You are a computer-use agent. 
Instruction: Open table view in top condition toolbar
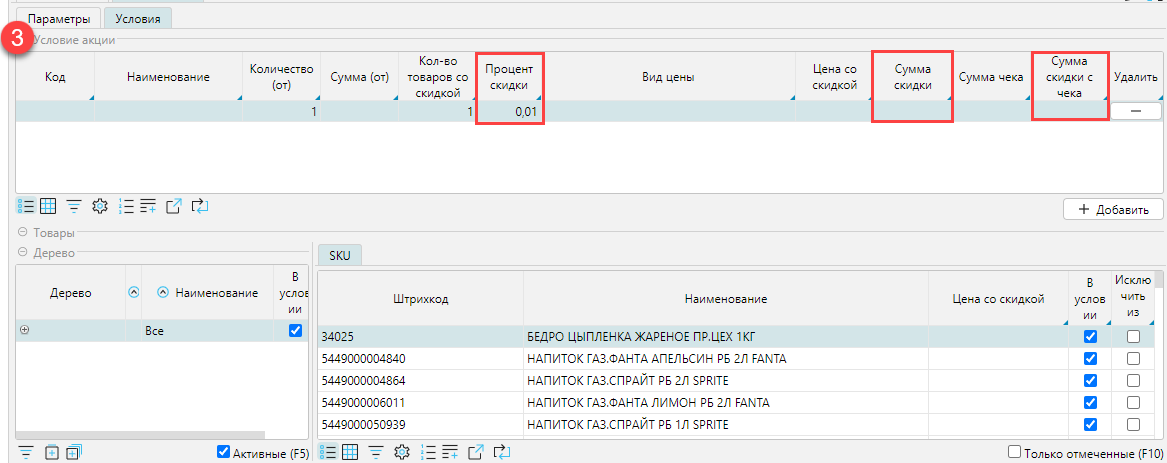(47, 206)
